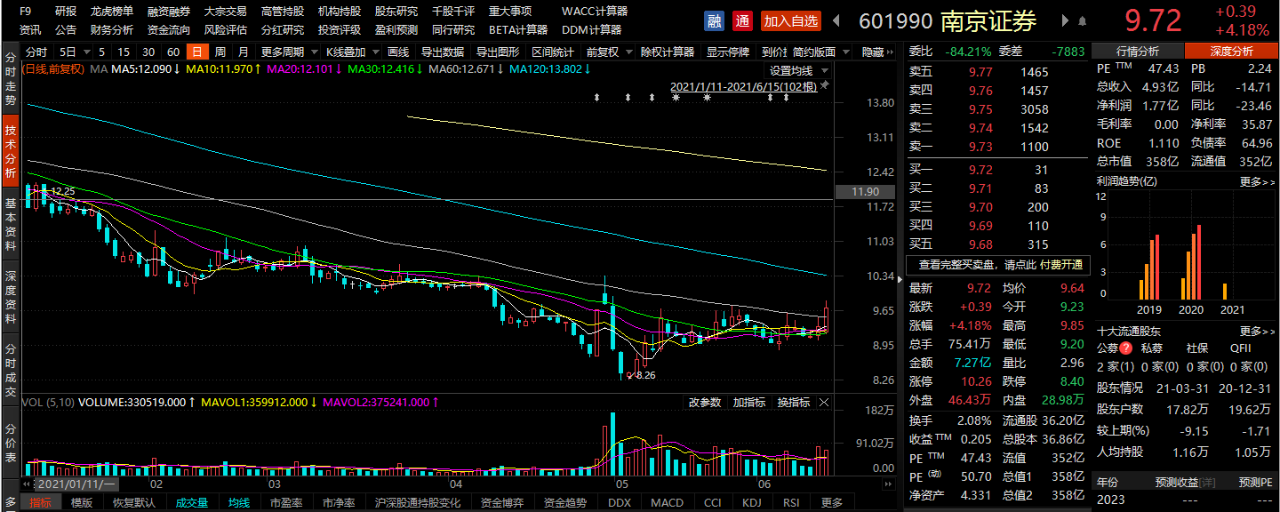
Task: Open 更多 link beside 十大流通股东
Action: pos(1257,331)
